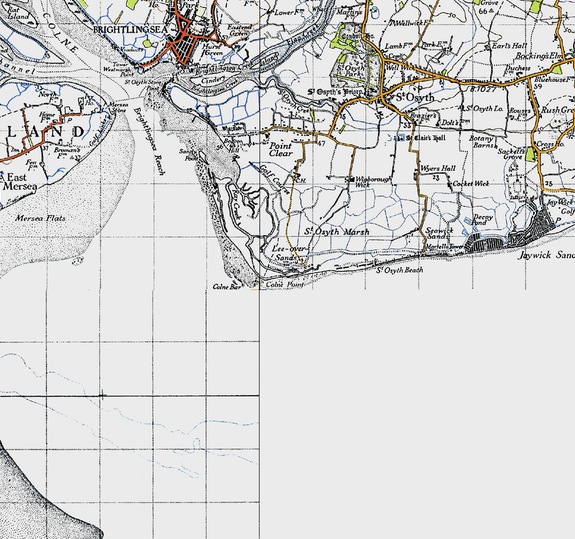The width and height of the screenshot is (575, 539).
Task: Click the Mersea Flats label
Action: (40, 218)
